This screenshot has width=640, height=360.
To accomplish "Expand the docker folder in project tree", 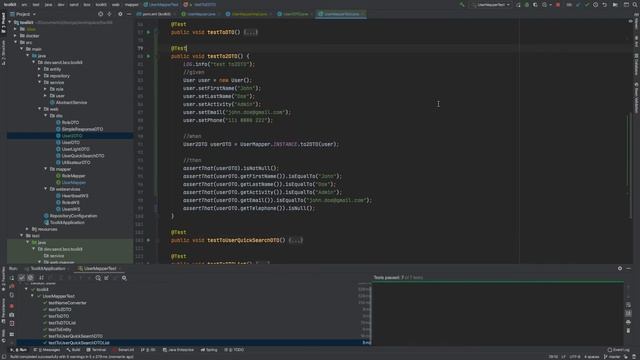I will (x=16, y=36).
